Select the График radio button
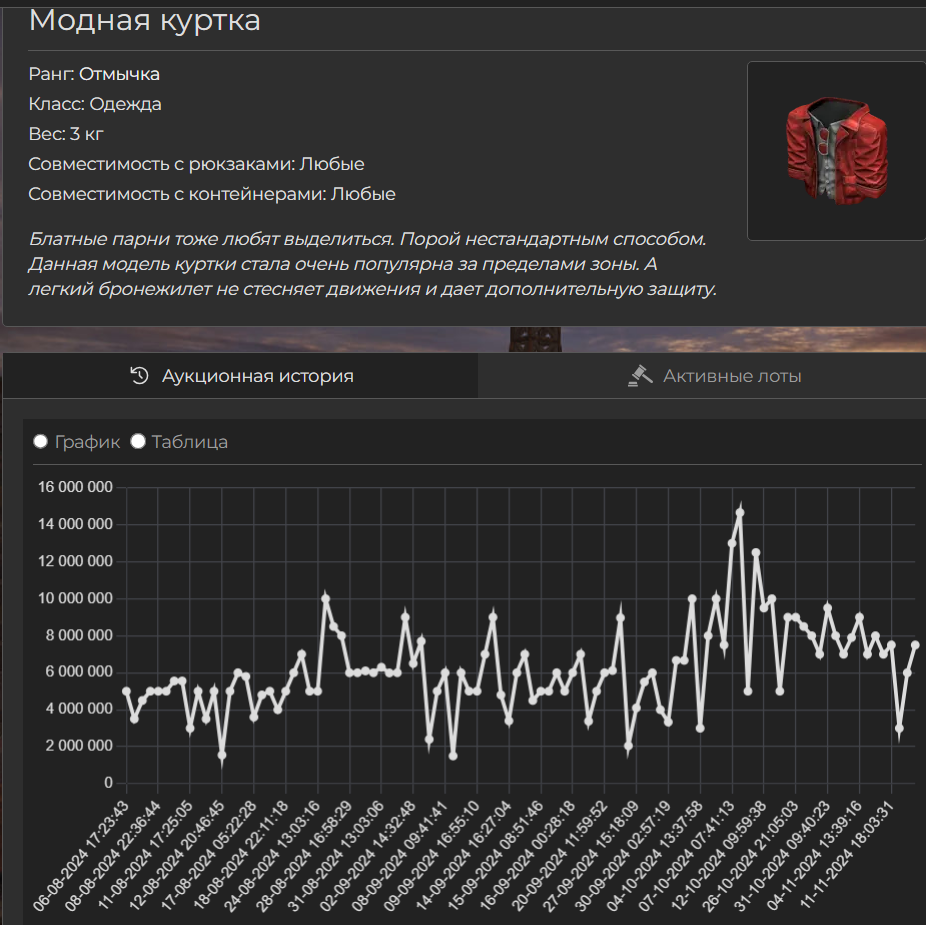The image size is (926, 925). (x=41, y=441)
